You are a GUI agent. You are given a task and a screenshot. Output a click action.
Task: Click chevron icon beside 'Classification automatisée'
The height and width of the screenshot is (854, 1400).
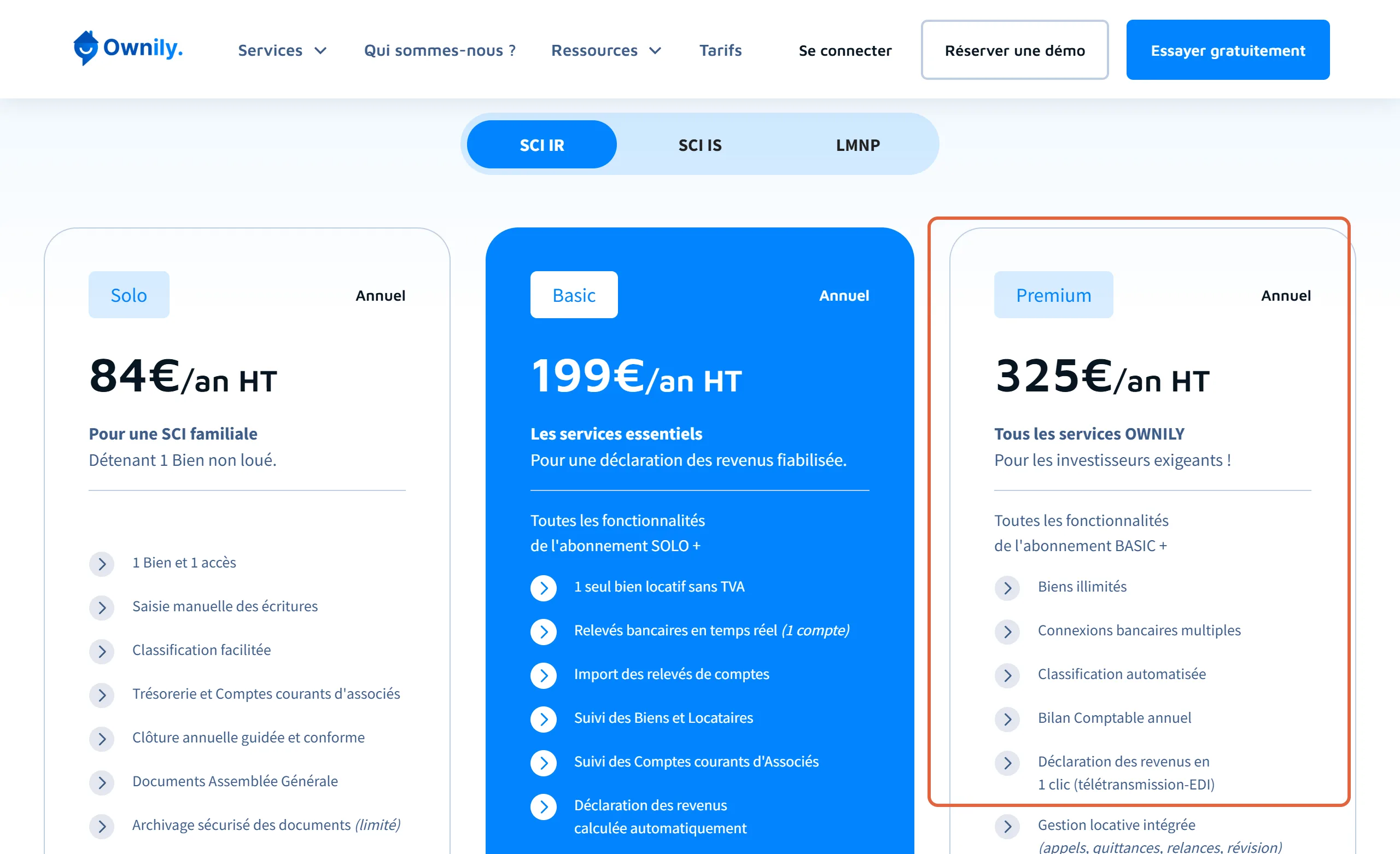(x=1007, y=676)
